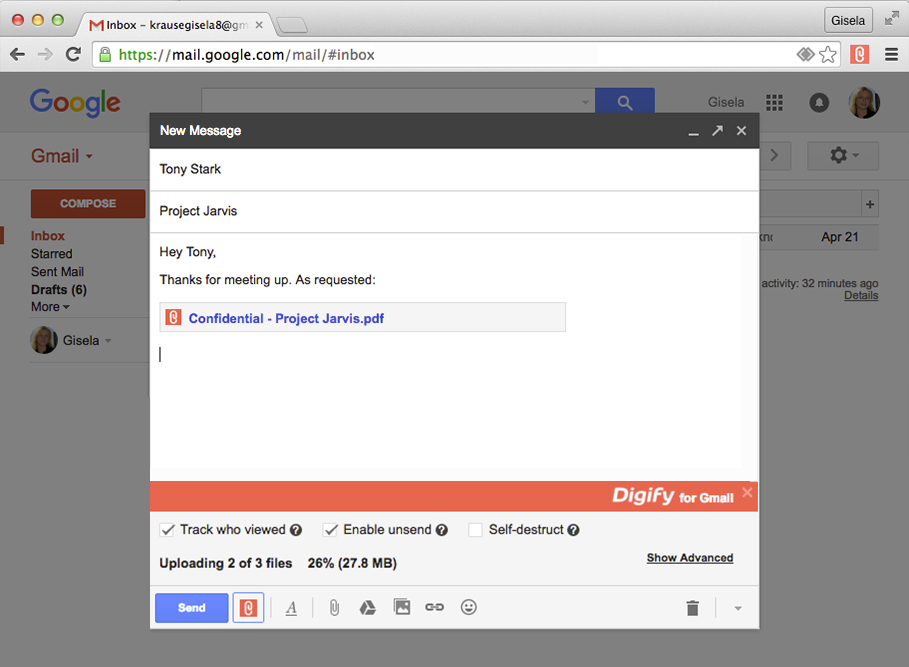Open the Chrome hamburger menu
Image resolution: width=909 pixels, height=667 pixels.
click(x=892, y=54)
